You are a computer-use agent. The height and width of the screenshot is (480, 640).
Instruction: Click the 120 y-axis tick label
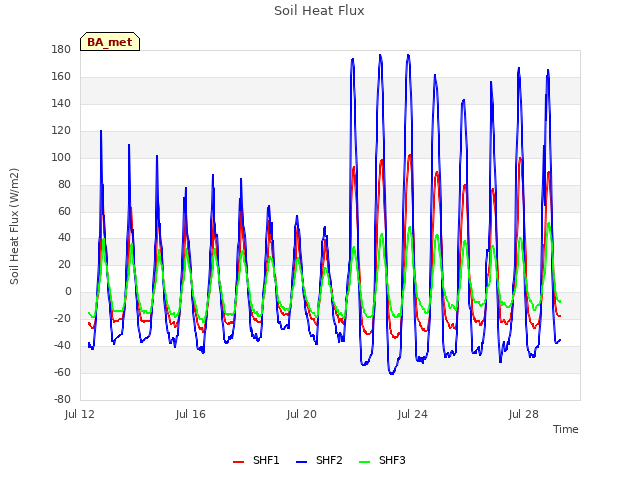click(61, 131)
